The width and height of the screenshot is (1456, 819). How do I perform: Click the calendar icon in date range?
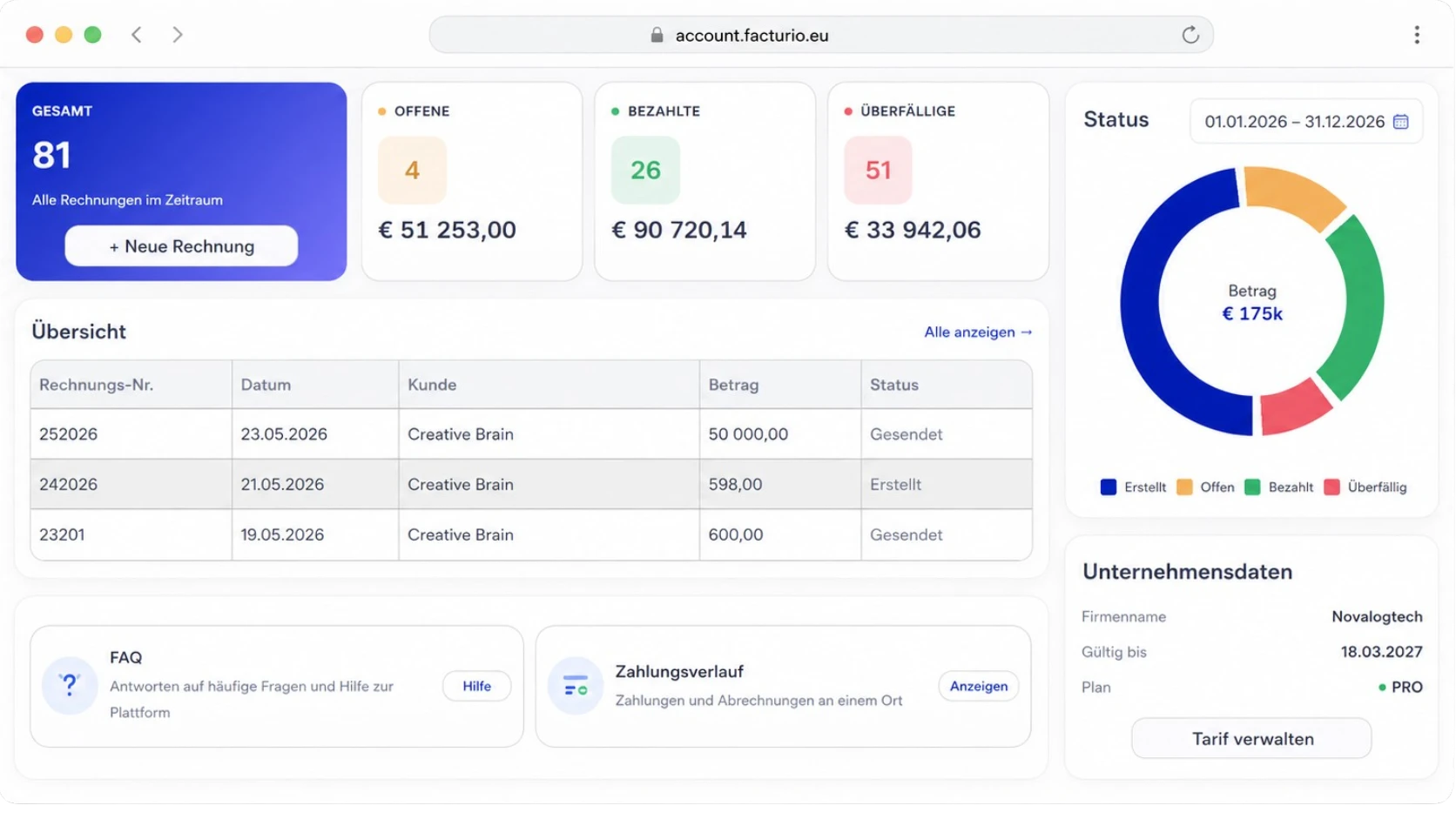[x=1400, y=122]
